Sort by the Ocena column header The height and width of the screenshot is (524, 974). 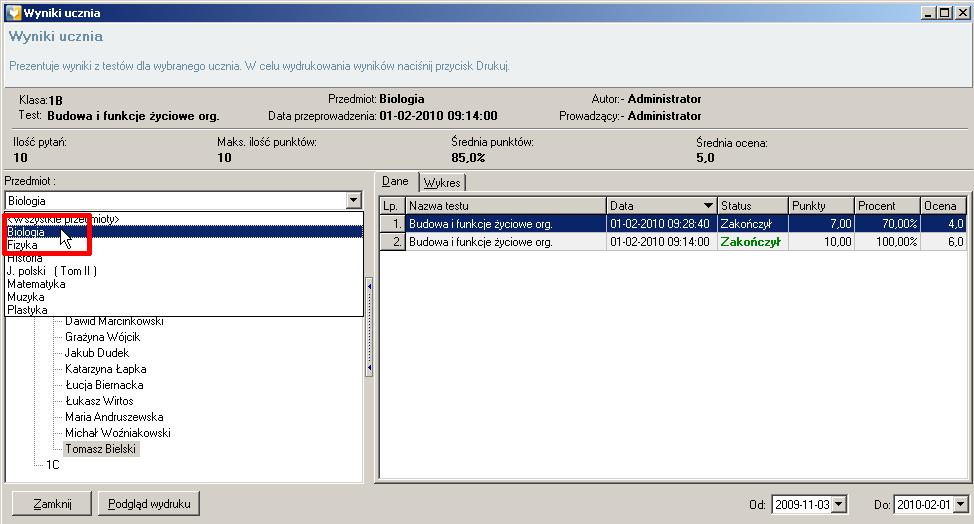point(944,206)
